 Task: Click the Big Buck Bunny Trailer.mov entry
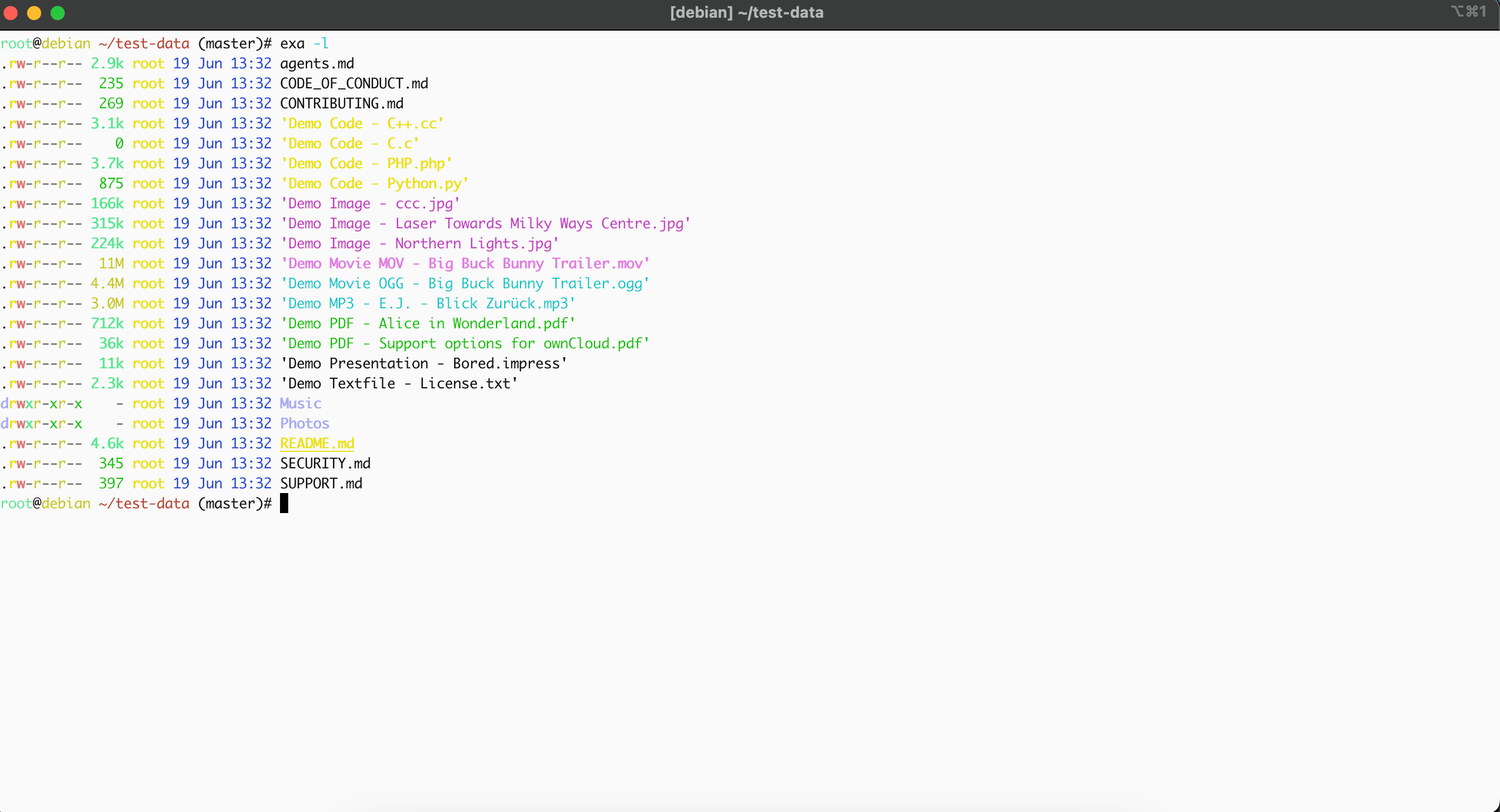pyautogui.click(x=465, y=263)
